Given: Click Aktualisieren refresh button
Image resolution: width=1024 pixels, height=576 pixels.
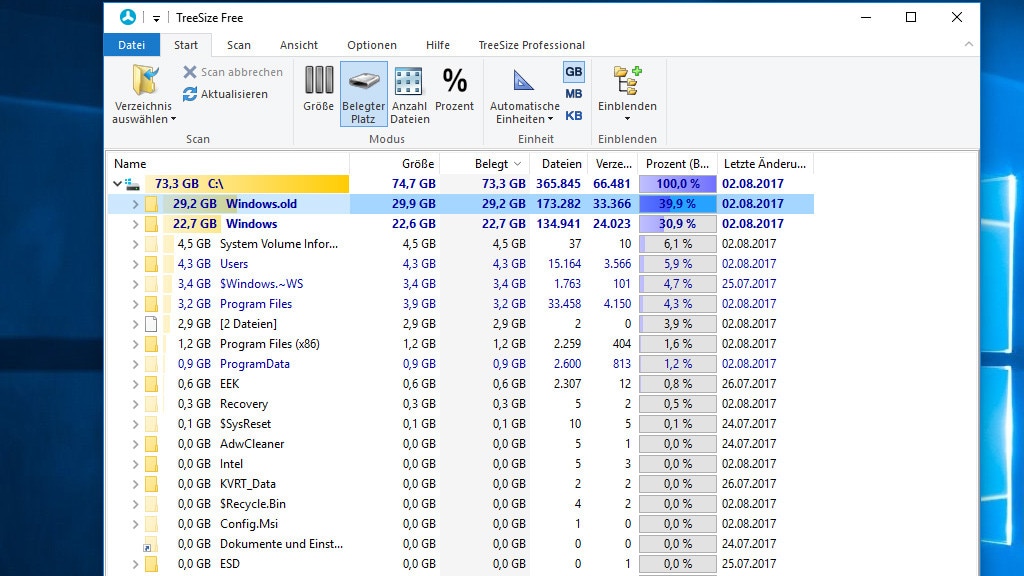Looking at the screenshot, I should click(x=225, y=94).
